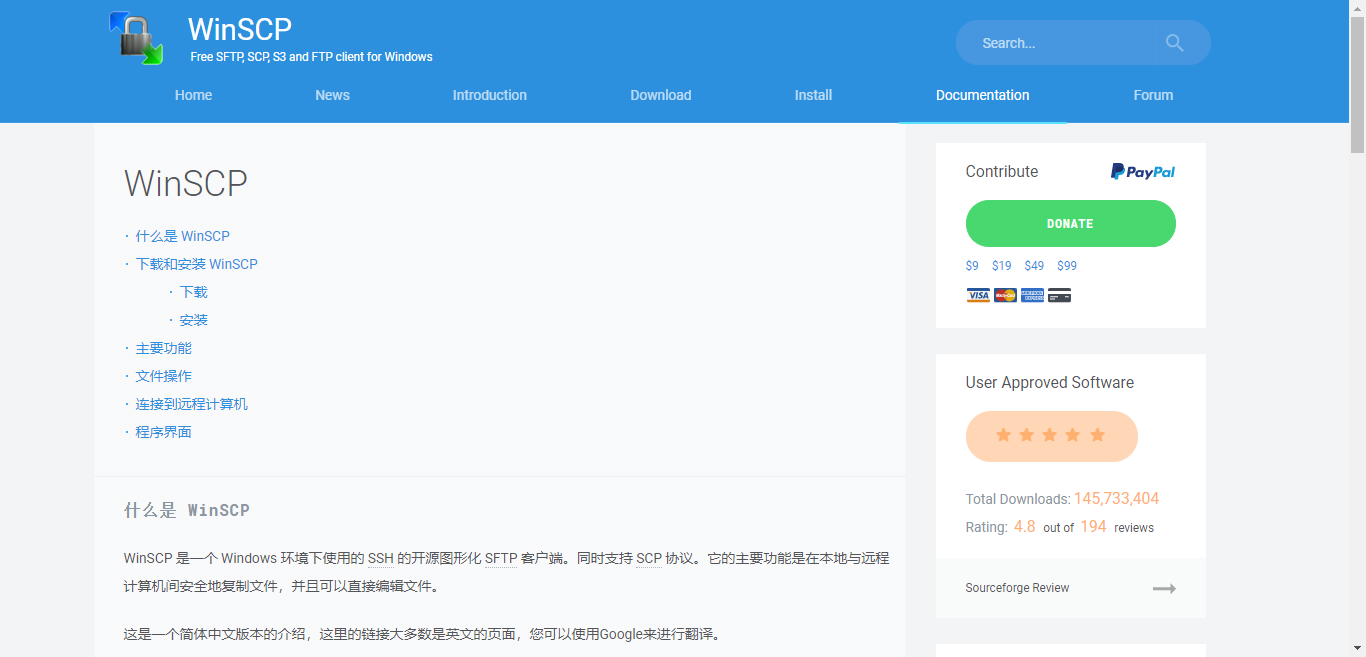
Task: Click the arrow icon beside Sourceforge Review
Action: (x=1164, y=588)
